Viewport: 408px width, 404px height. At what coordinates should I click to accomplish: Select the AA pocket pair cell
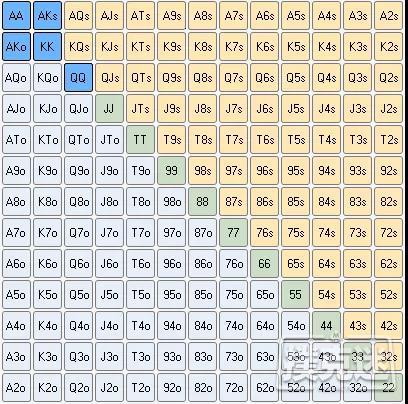[17, 16]
